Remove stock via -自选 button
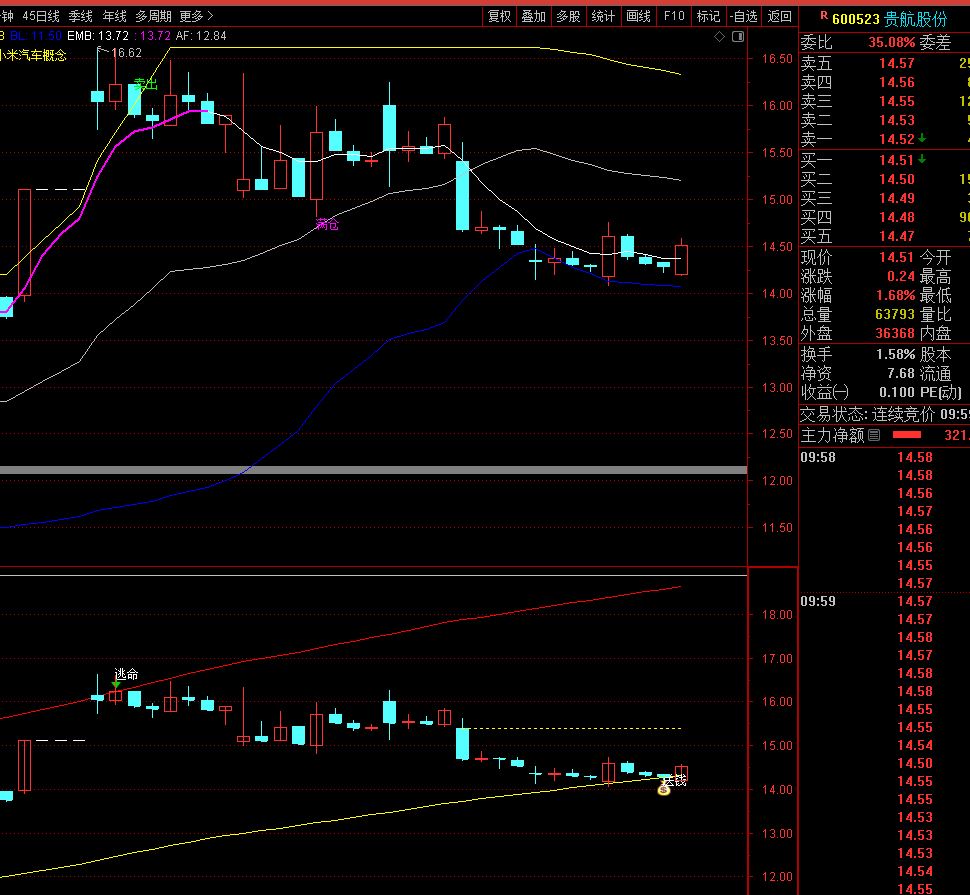 743,17
